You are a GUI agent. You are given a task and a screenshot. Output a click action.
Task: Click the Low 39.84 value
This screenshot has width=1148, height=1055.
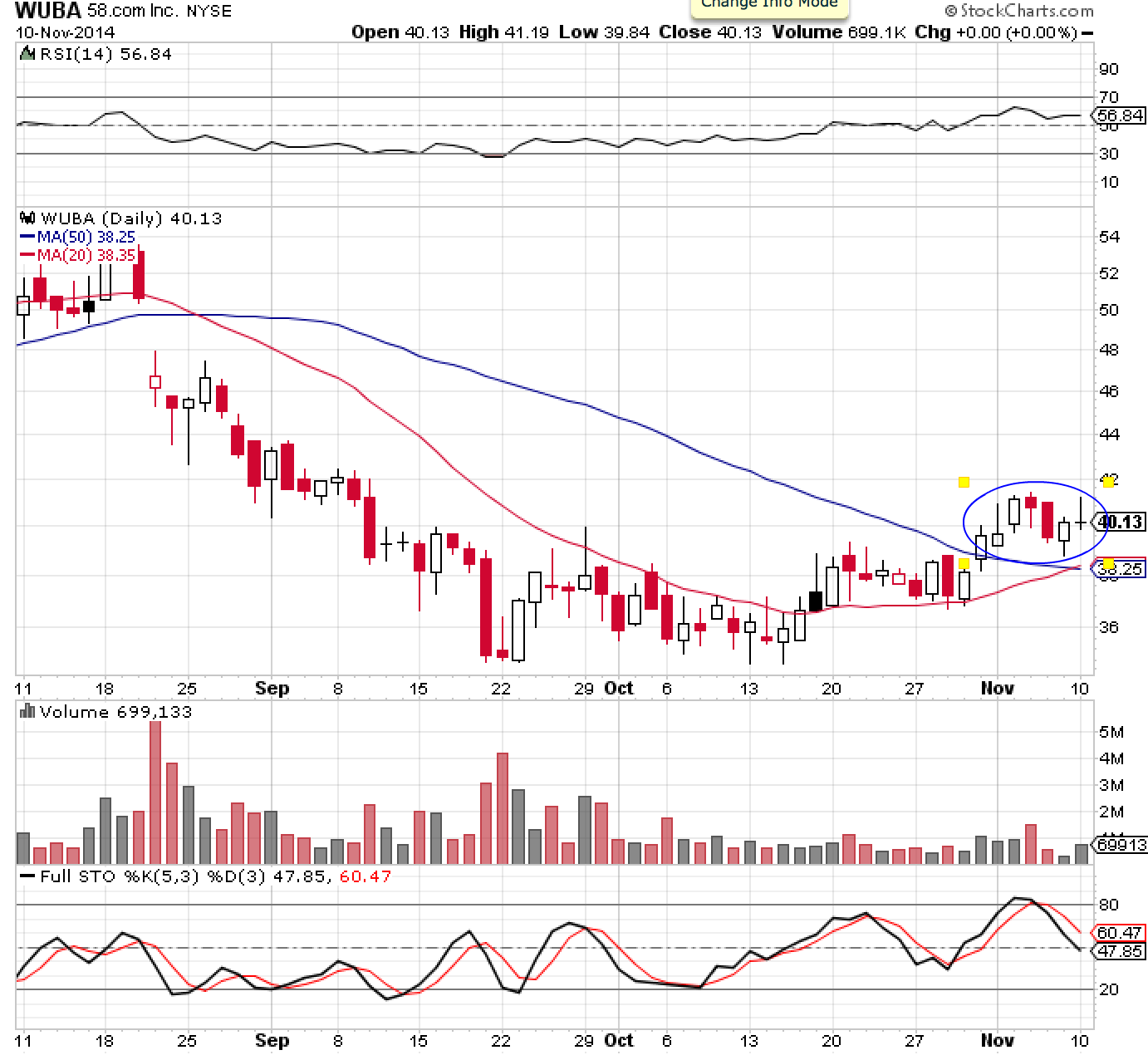[x=604, y=32]
